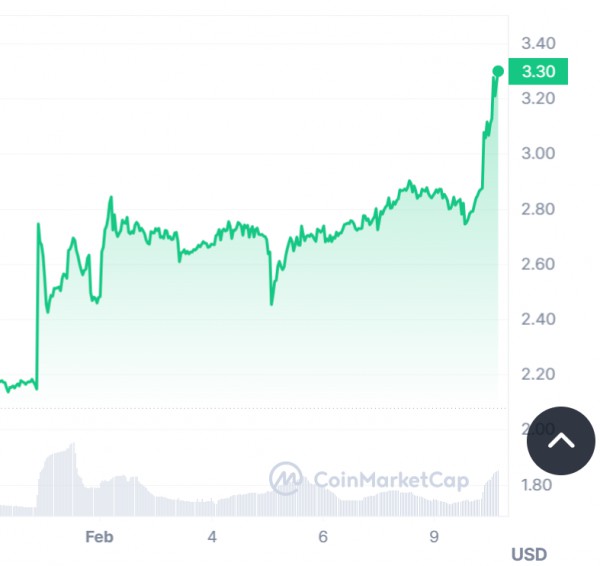
Task: Click the 2.60 price axis label
Action: [x=538, y=264]
